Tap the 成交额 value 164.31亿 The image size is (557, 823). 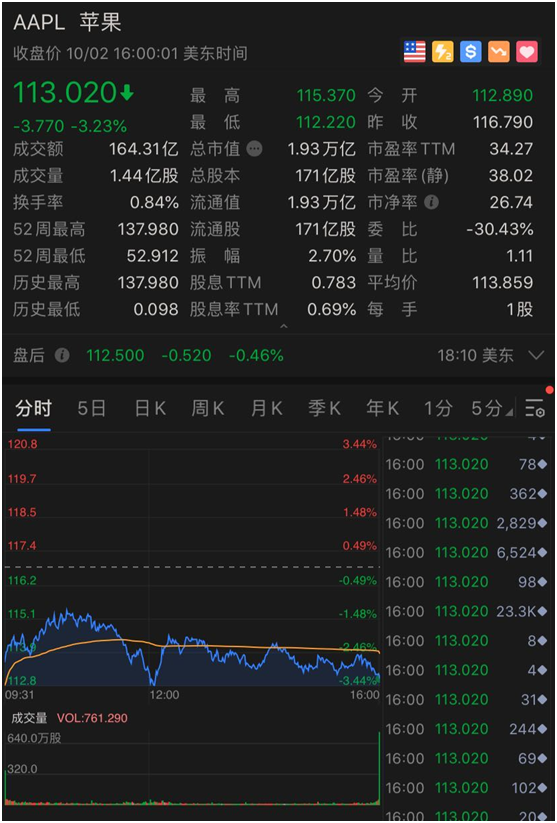[144, 149]
